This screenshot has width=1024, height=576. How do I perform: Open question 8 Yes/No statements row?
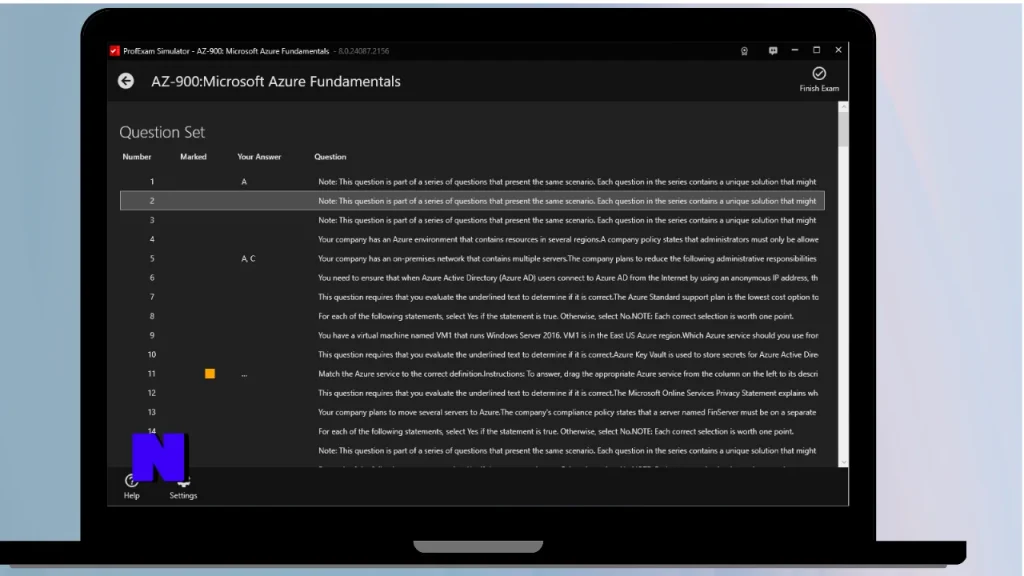(x=472, y=316)
